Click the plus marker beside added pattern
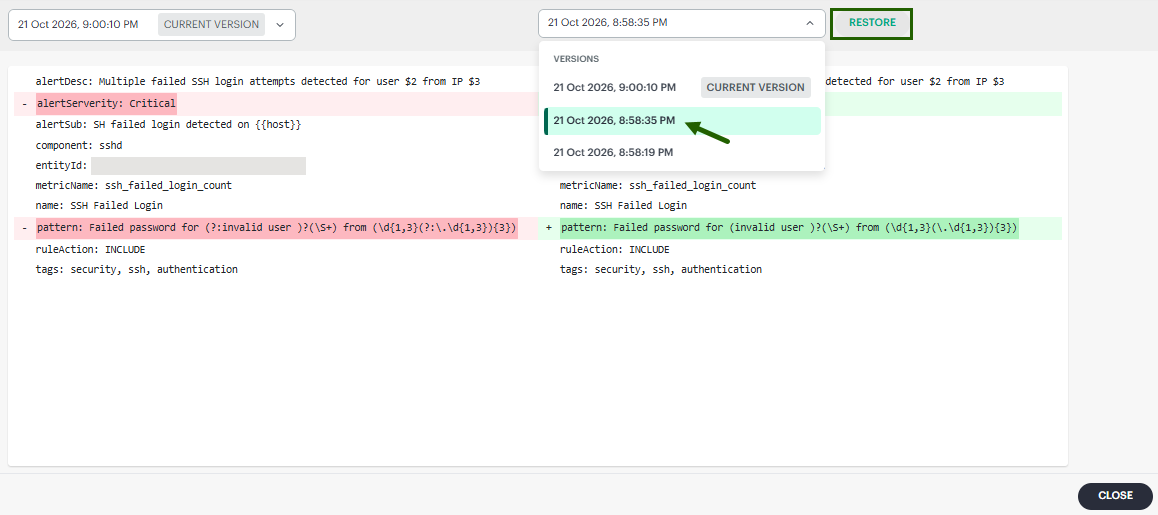 pos(549,228)
